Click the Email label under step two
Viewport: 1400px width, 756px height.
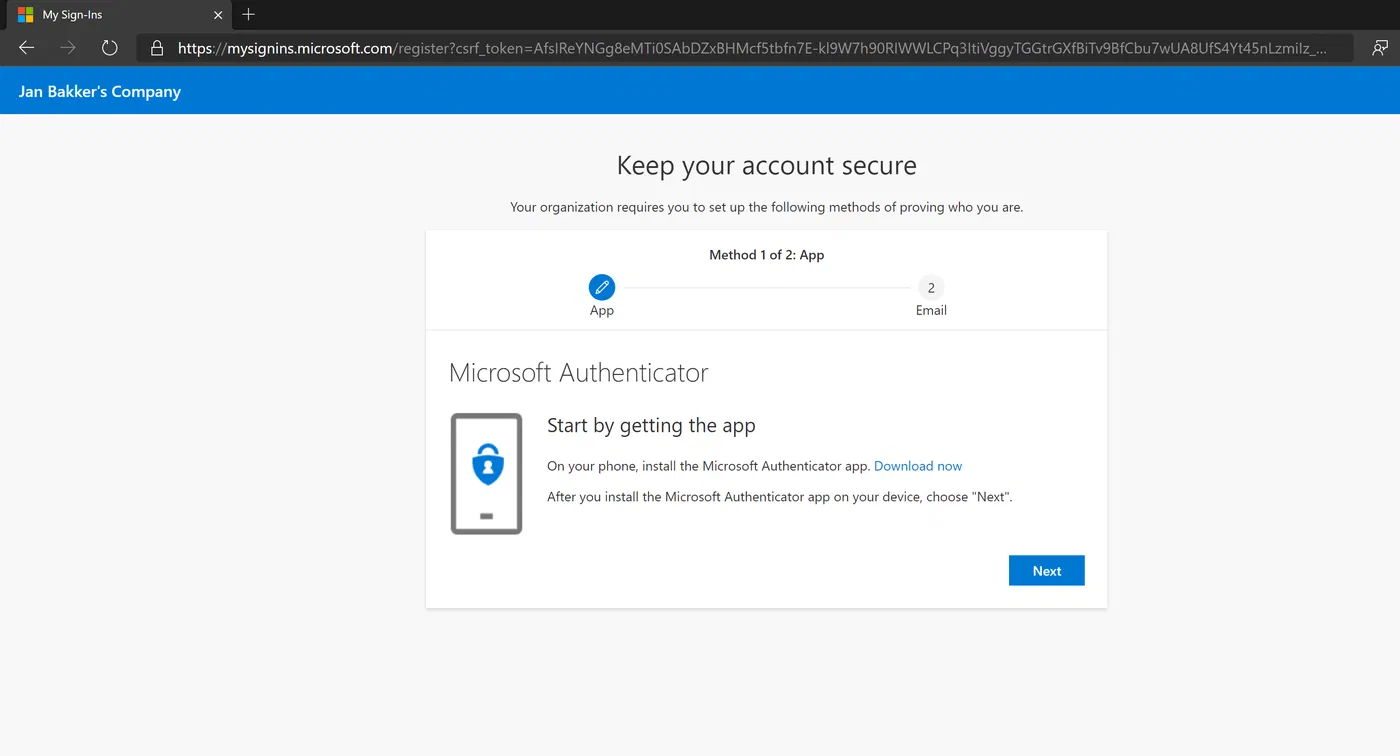click(x=931, y=311)
